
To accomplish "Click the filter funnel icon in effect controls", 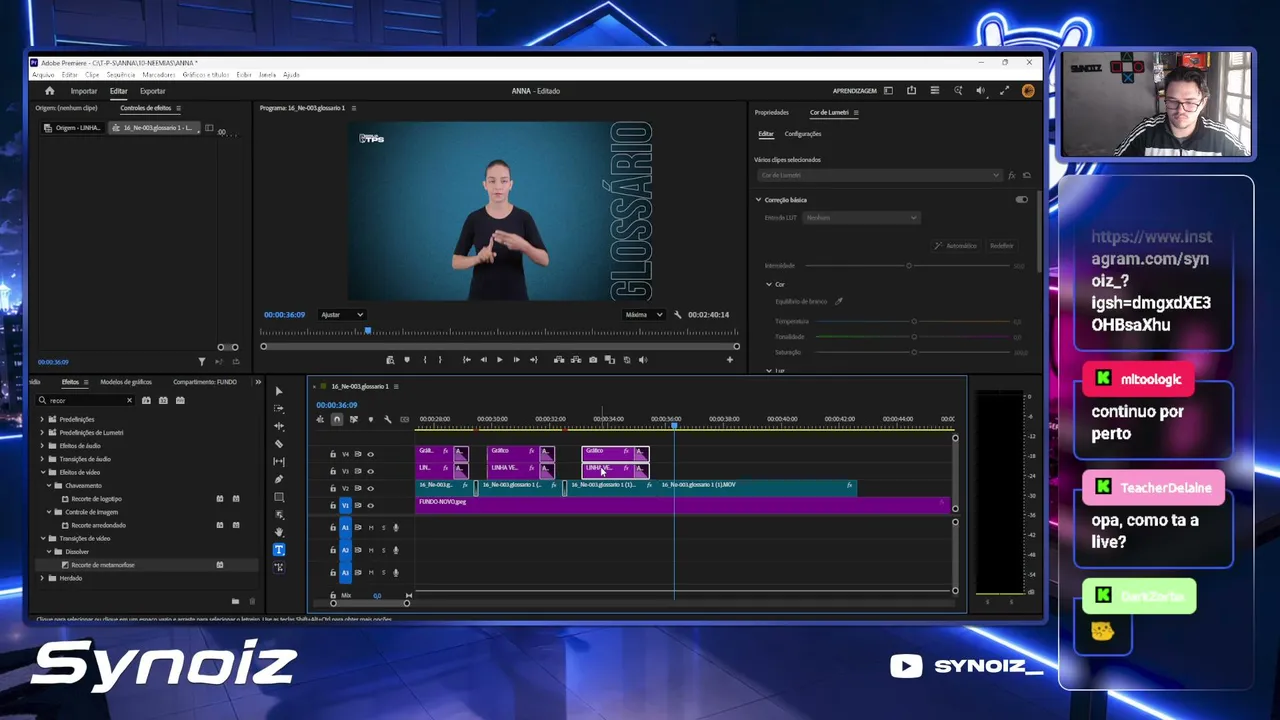I will [201, 362].
